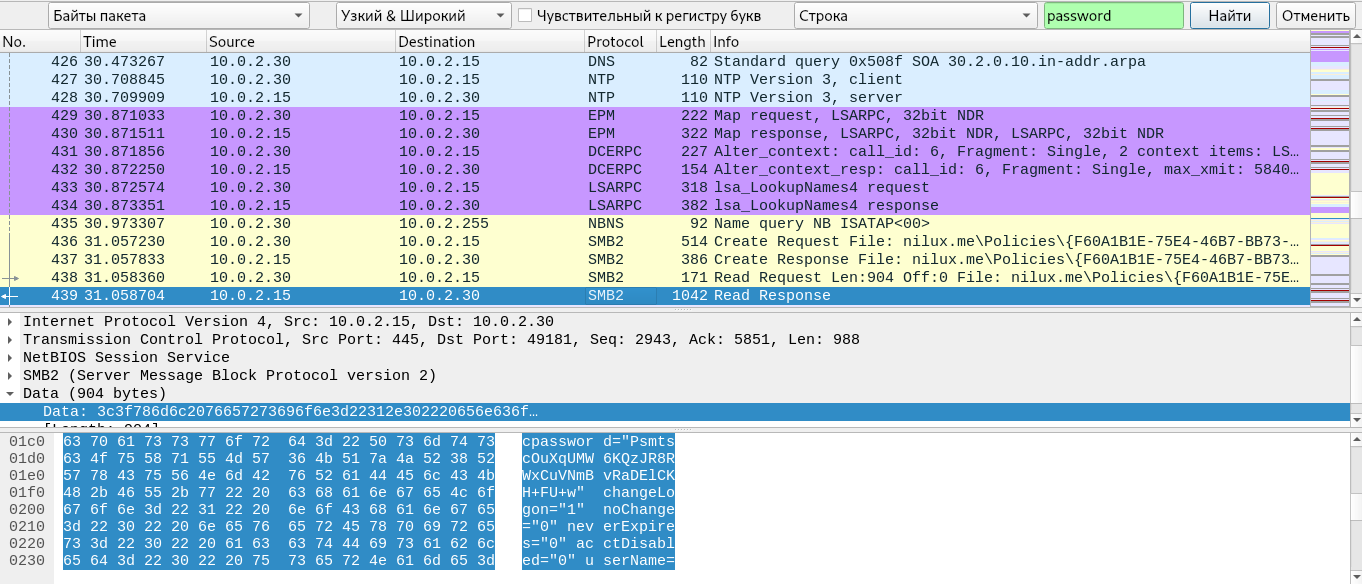
Task: Expand 'SMB2 (Server Message Block Protocol version 2)' node
Action: pos(10,376)
